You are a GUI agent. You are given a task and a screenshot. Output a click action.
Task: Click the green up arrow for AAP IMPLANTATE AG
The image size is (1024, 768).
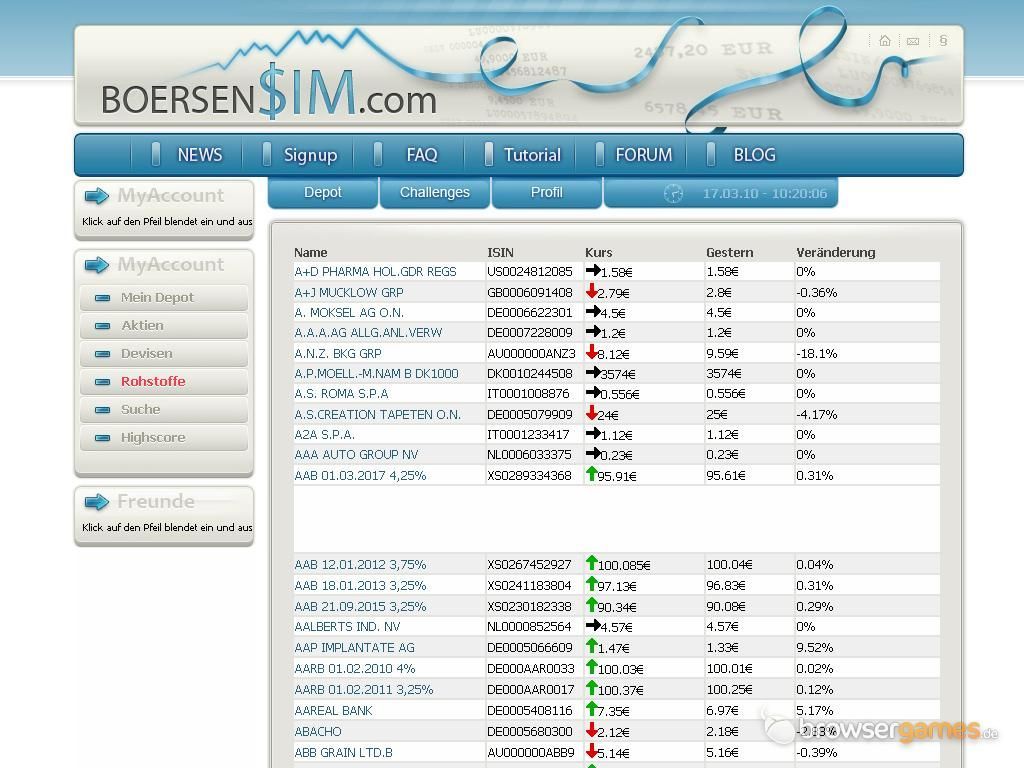click(592, 646)
